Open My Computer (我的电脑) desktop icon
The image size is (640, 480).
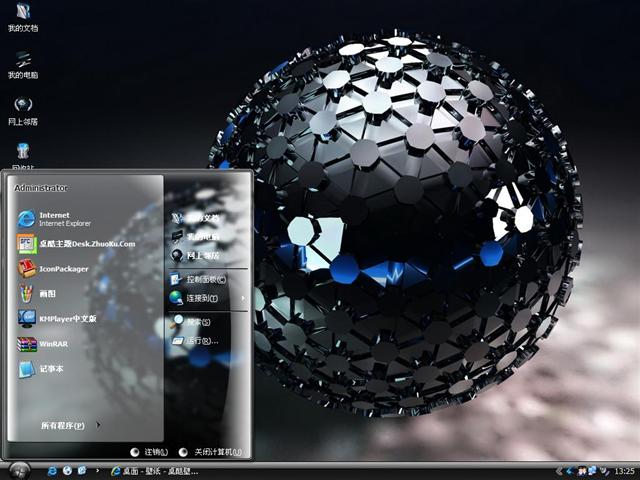23,64
